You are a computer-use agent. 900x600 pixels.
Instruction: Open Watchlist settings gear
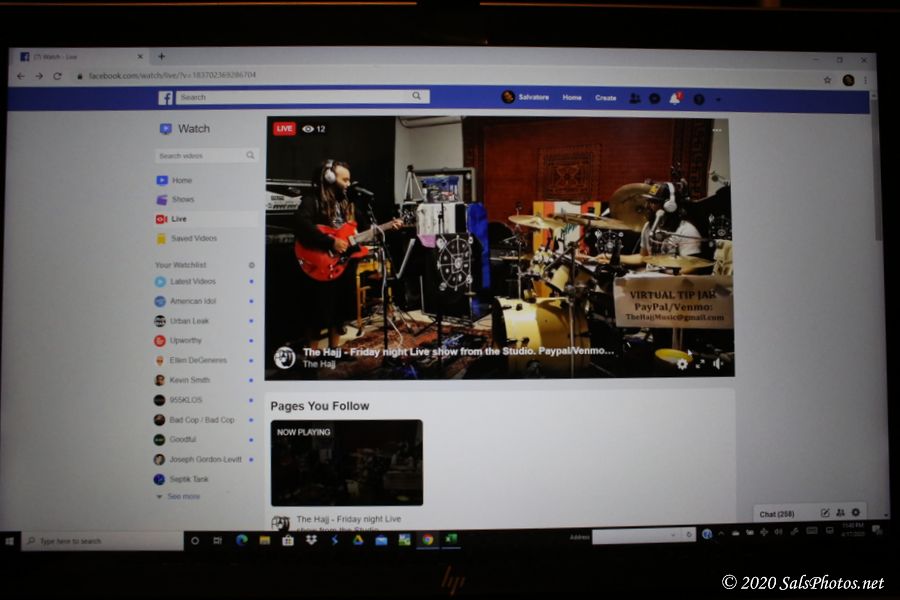(251, 265)
